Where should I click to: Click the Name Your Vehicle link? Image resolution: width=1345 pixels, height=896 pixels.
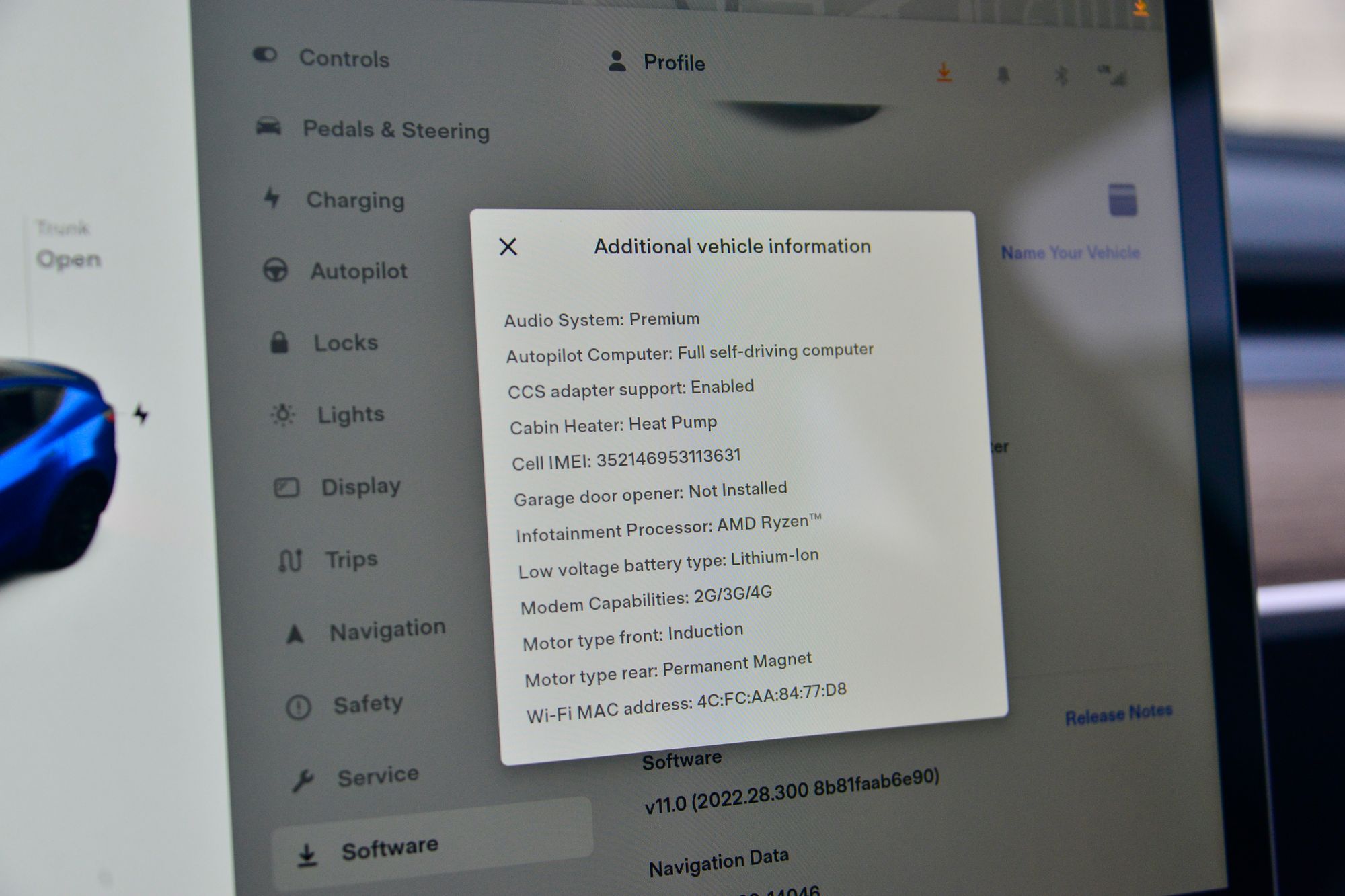1070,253
